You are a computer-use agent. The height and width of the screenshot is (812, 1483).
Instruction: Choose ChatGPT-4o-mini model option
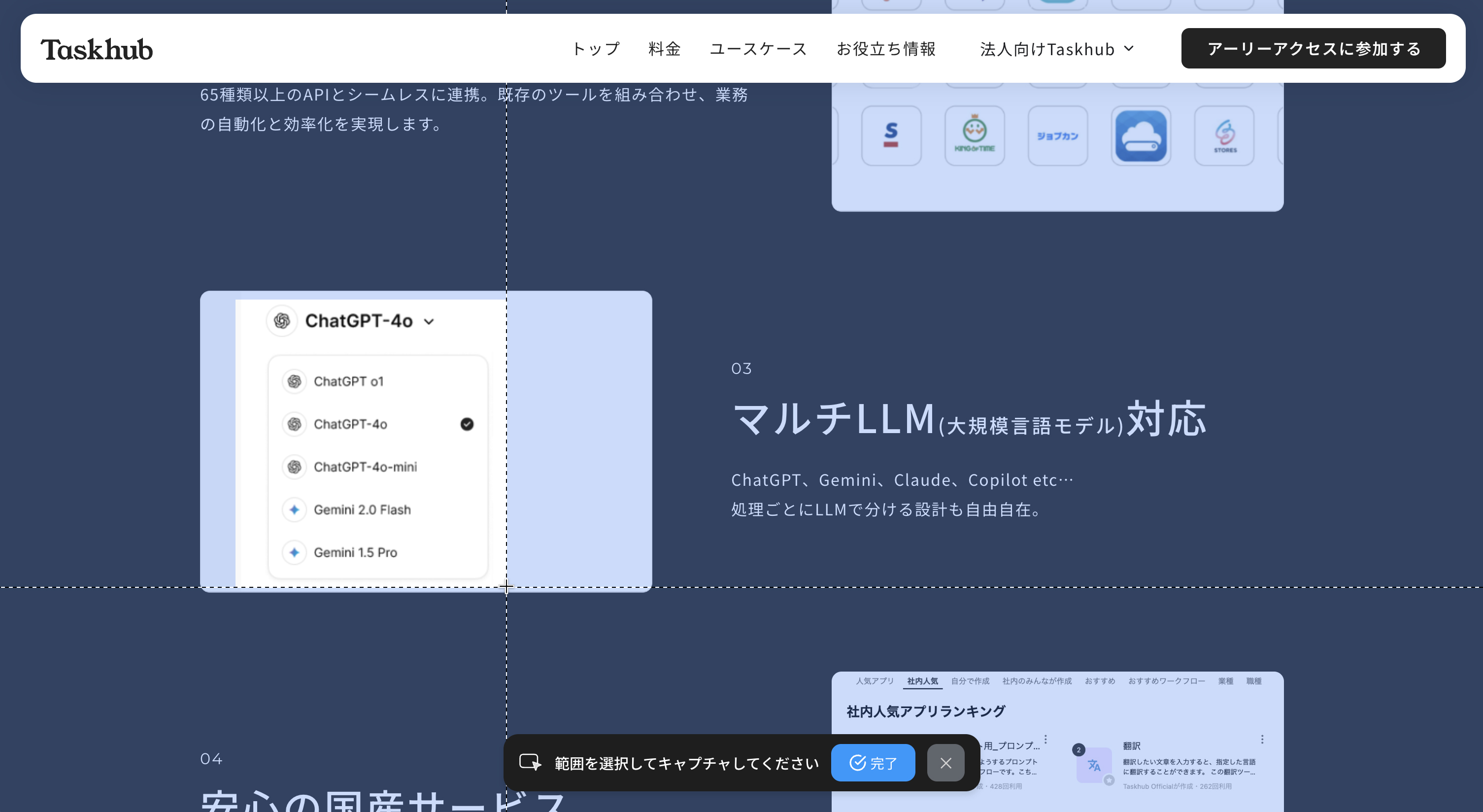point(378,467)
